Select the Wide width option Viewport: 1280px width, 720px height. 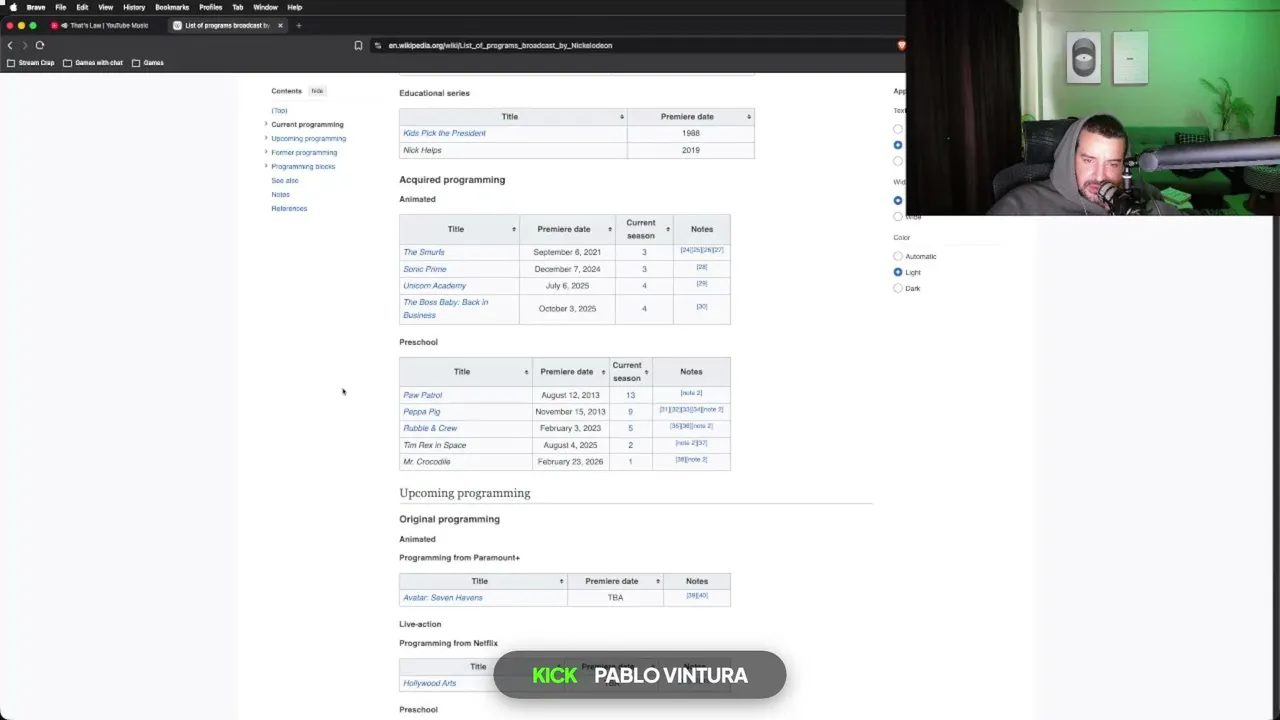coord(898,216)
